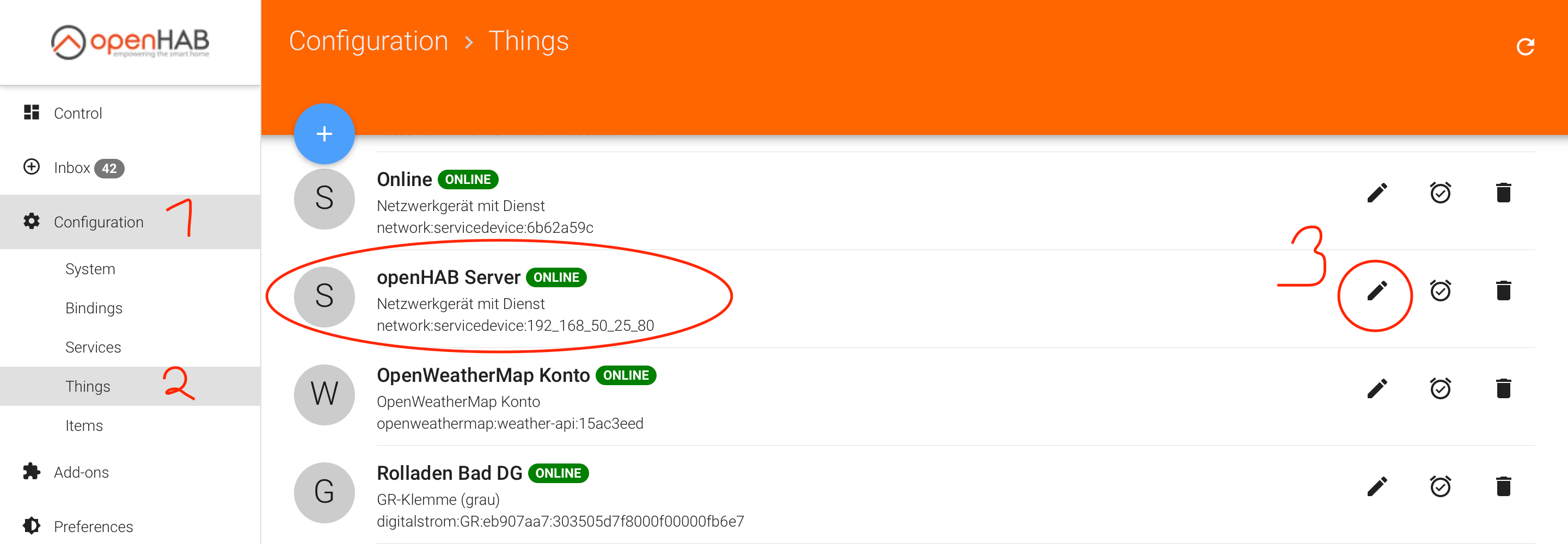Go to Bindings in the sidebar

(94, 308)
